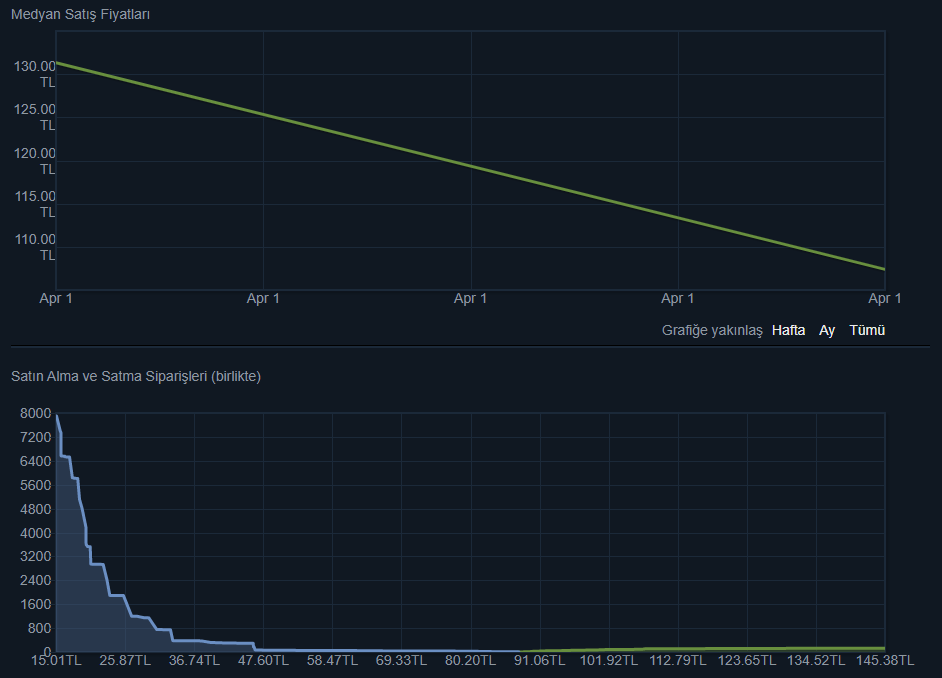This screenshot has height=678, width=942.
Task: Click the 130.00 TL price axis label
Action: coord(35,74)
